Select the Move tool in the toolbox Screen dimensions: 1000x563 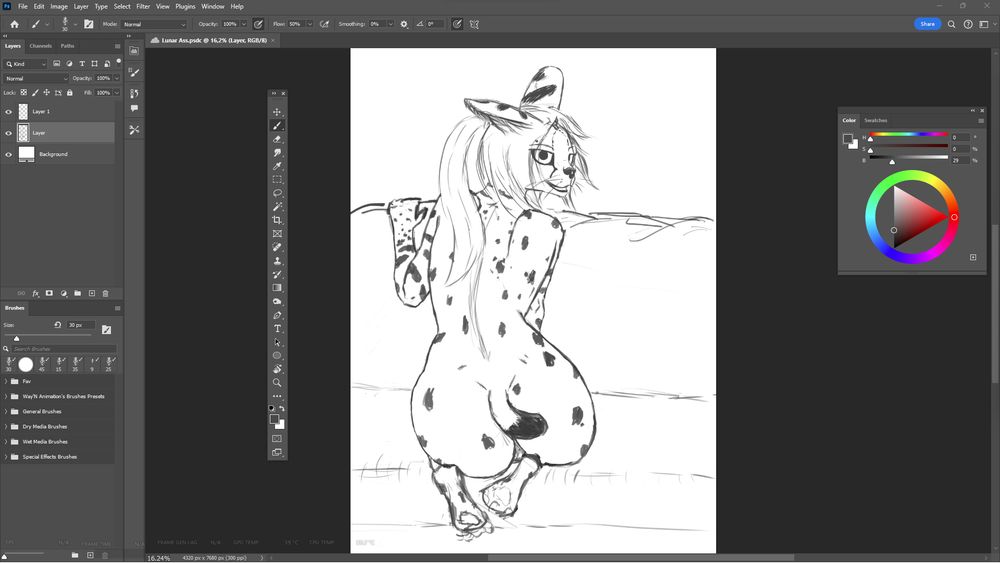tap(277, 112)
